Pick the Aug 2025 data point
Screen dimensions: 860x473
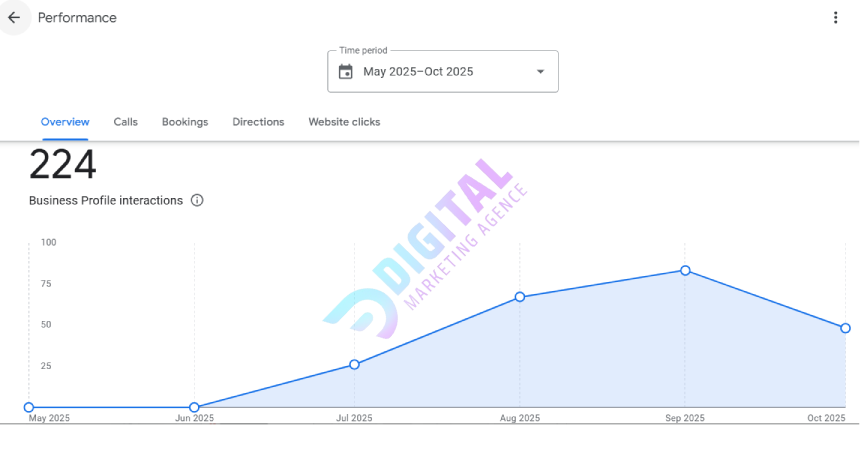pyautogui.click(x=520, y=297)
